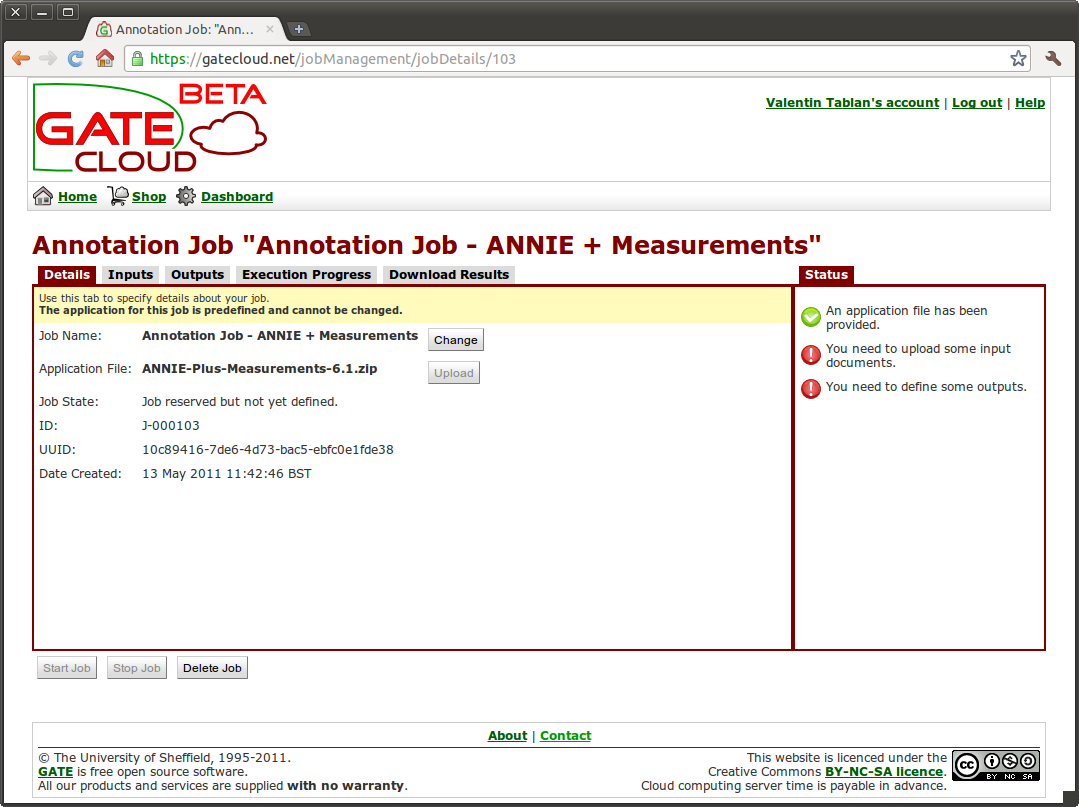
Task: Click the house icon beside Home
Action: 43,196
